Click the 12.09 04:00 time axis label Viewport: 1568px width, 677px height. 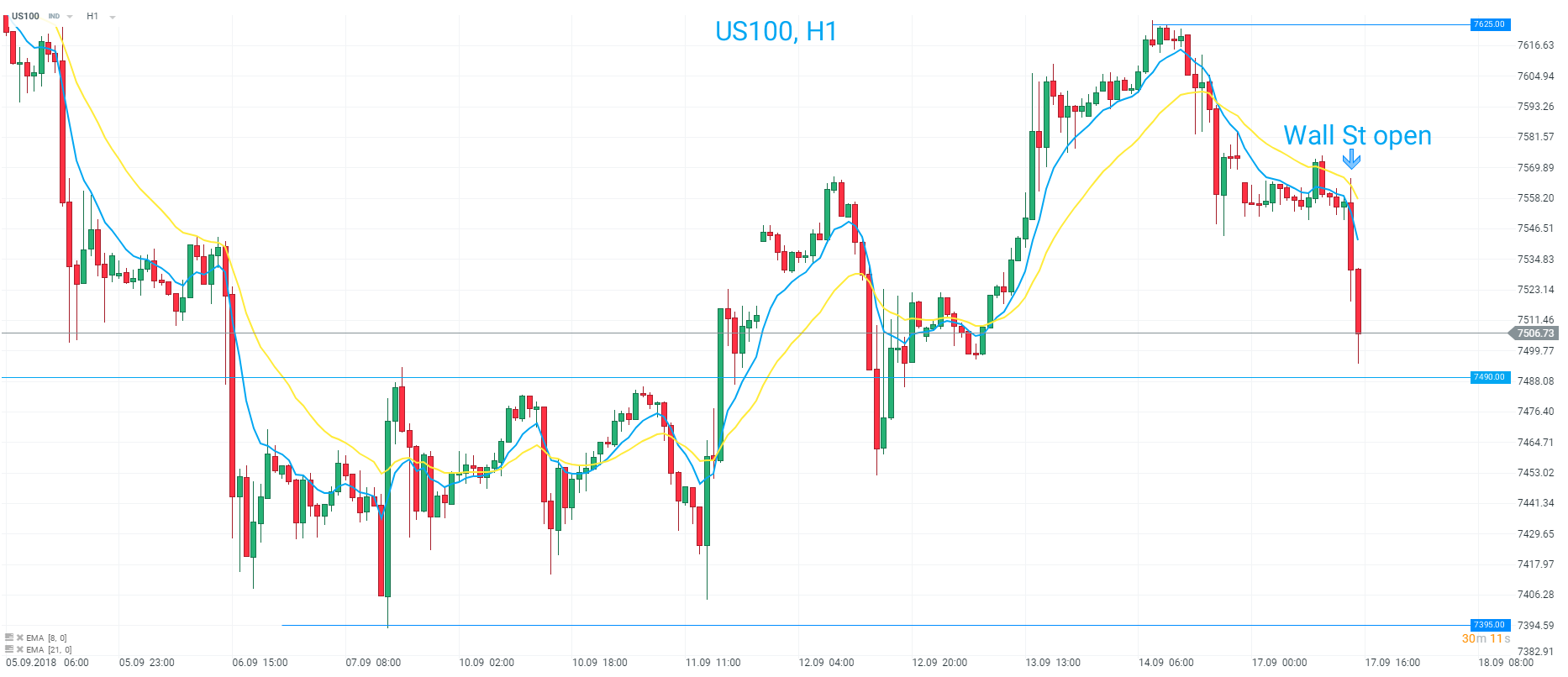[827, 663]
